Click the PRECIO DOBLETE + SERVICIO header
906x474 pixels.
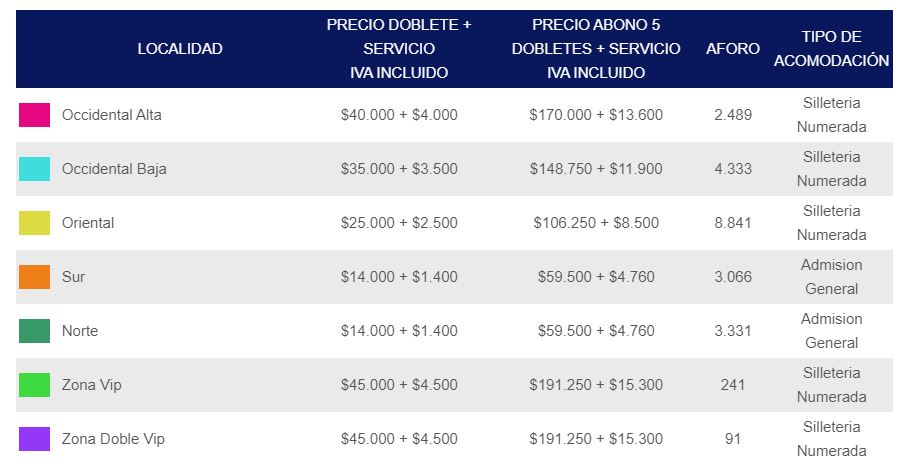[x=399, y=48]
